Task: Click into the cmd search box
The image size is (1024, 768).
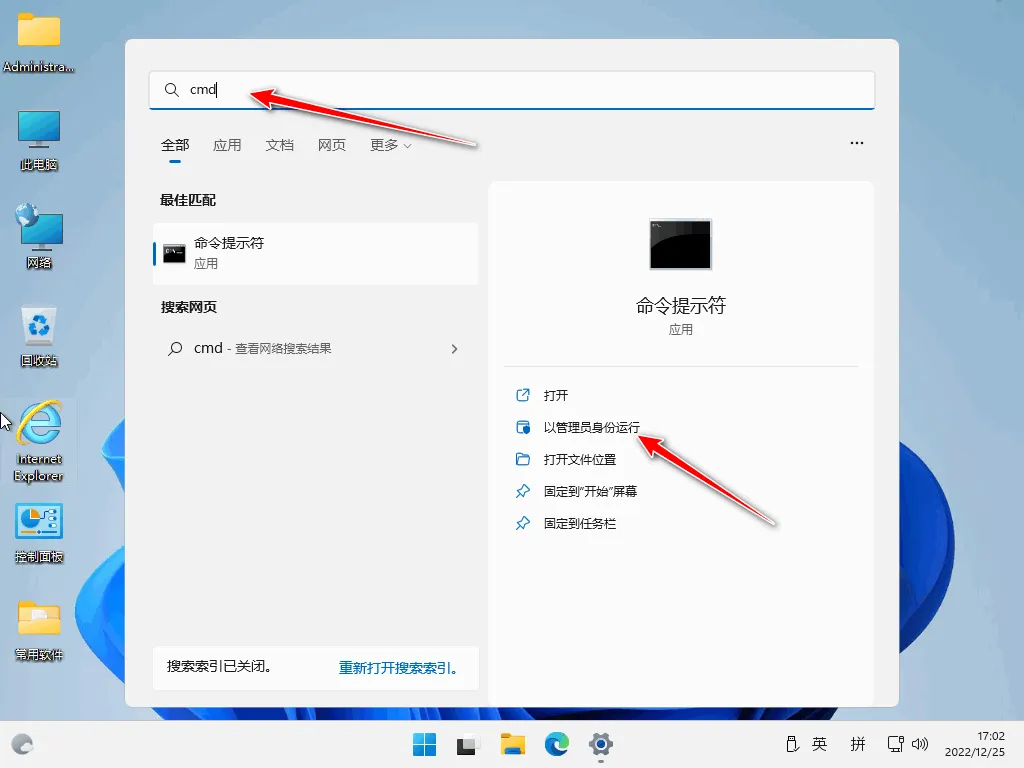Action: (520, 90)
